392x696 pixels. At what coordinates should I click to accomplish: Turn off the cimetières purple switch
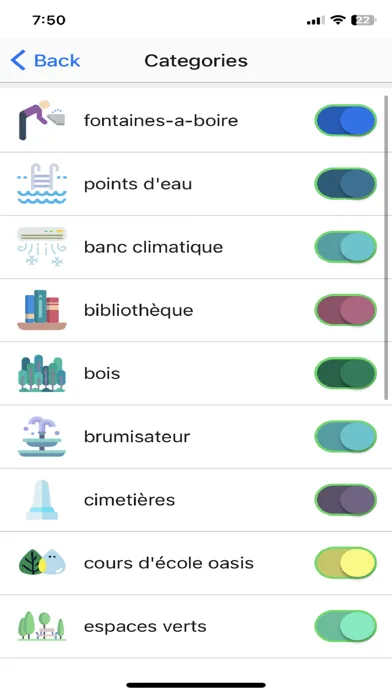point(345,500)
